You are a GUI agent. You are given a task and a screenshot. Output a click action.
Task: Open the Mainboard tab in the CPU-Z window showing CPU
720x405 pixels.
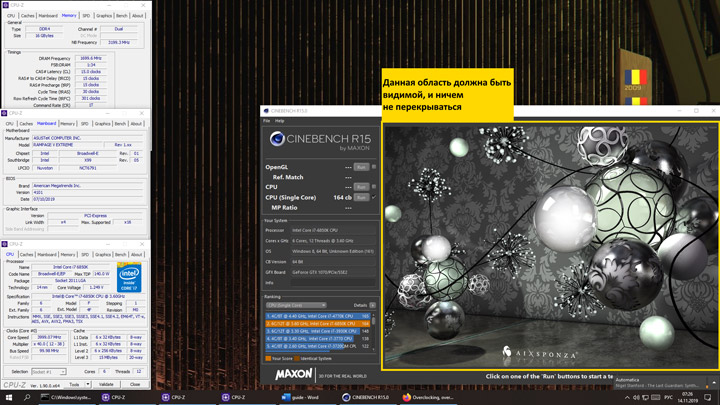(x=47, y=254)
